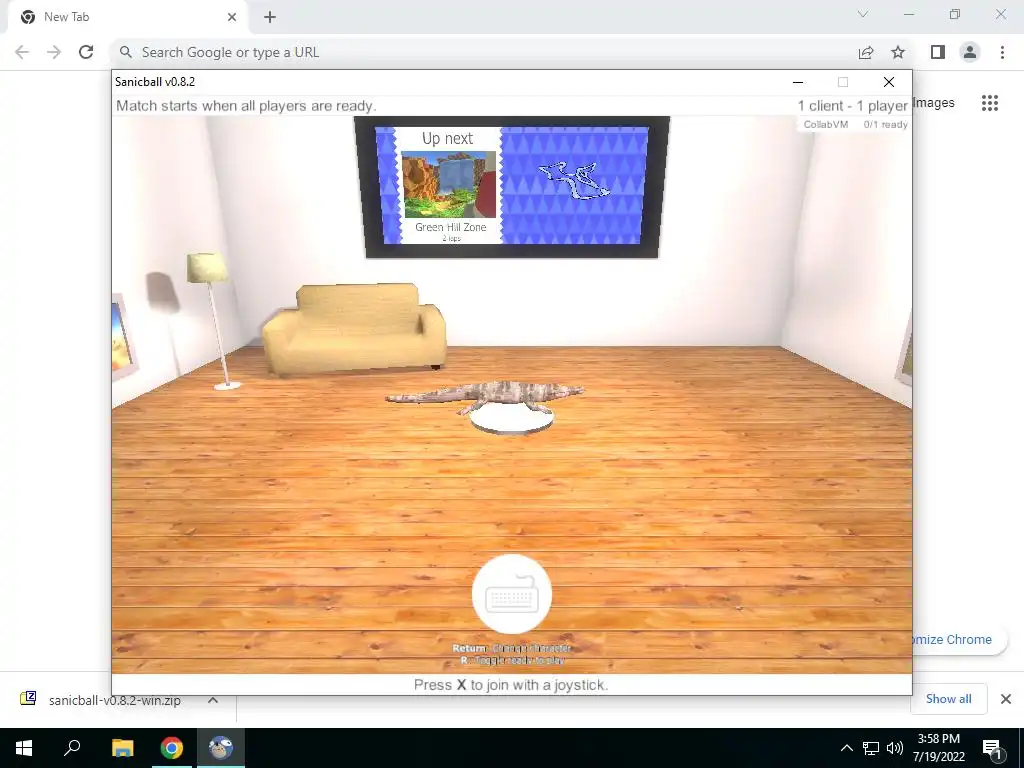Image resolution: width=1024 pixels, height=768 pixels.
Task: Open Windows Start menu
Action: 24,748
